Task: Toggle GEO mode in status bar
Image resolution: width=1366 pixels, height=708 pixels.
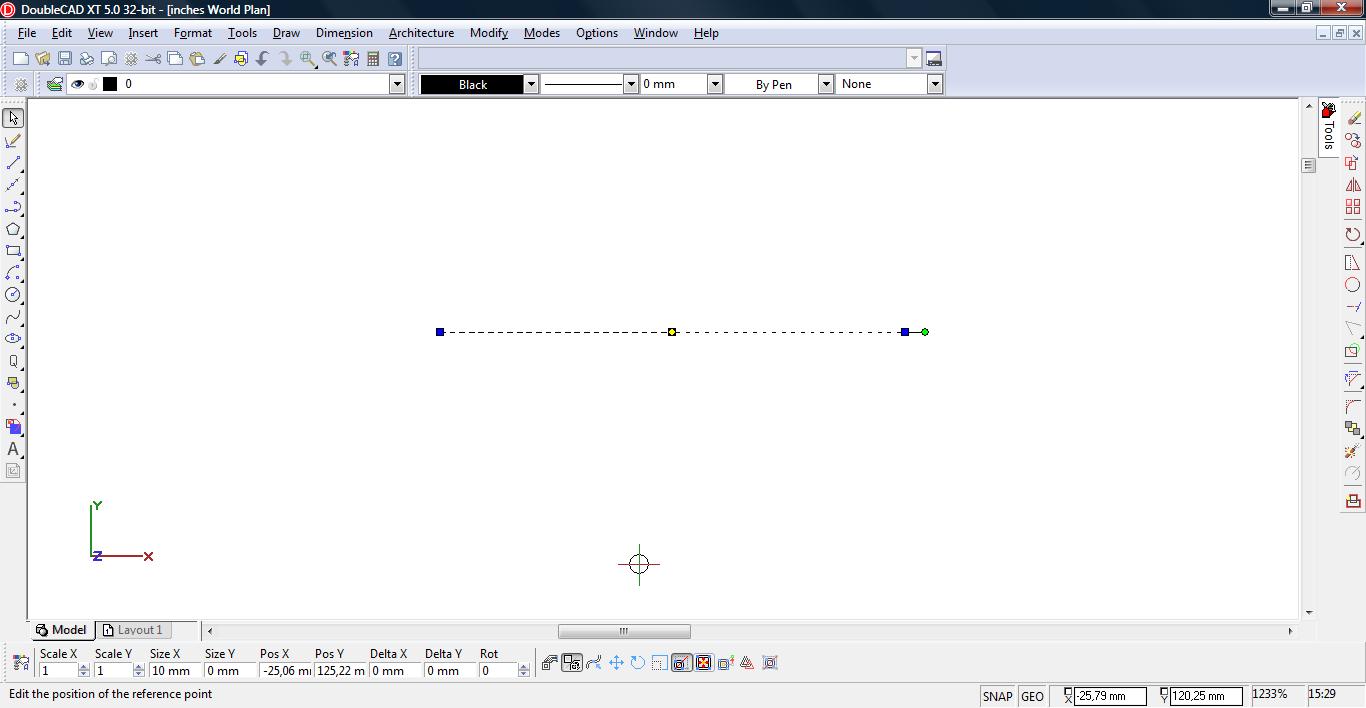Action: tap(1032, 696)
